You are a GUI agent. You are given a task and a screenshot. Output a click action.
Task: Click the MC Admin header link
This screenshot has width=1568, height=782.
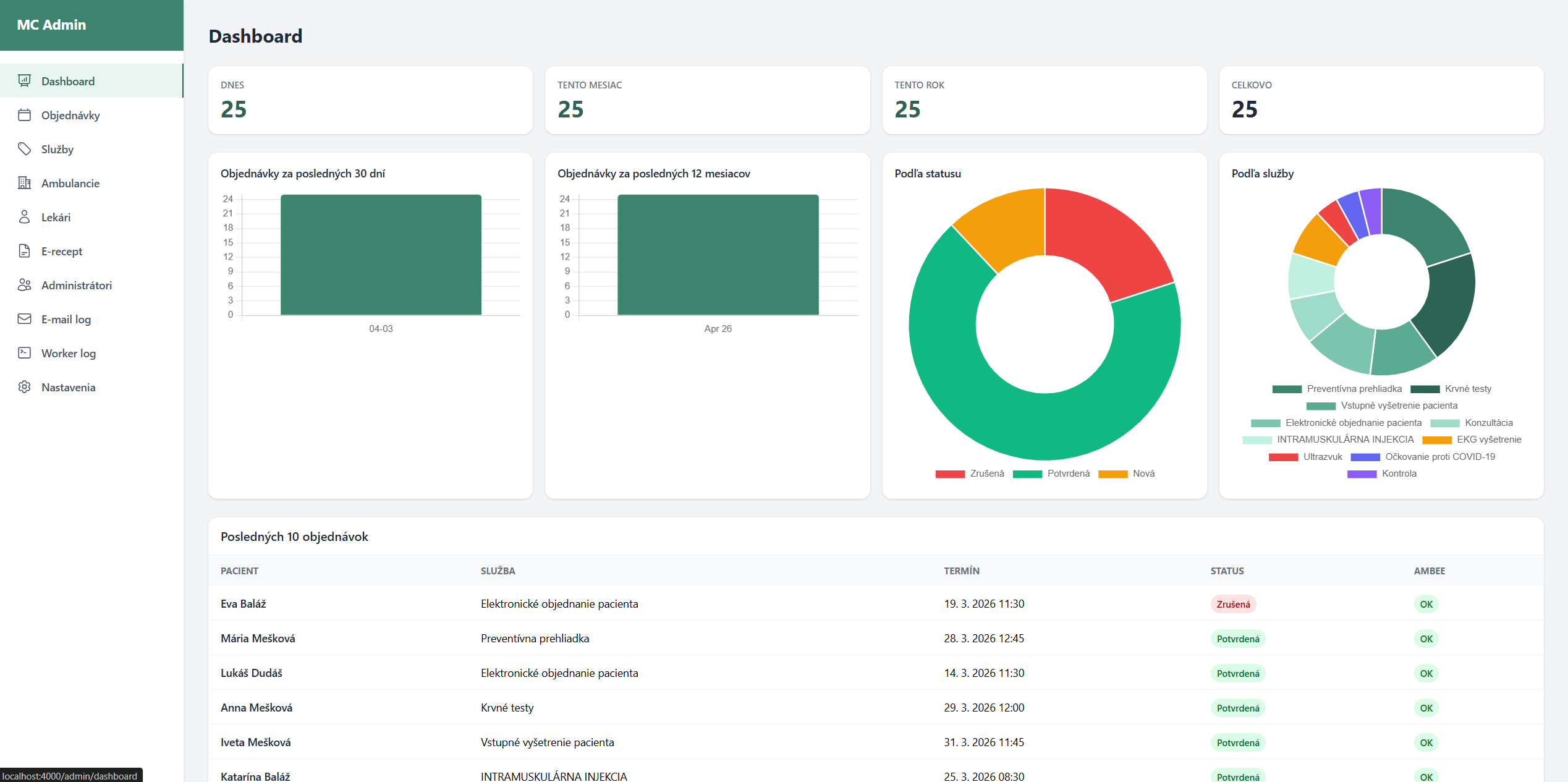point(51,25)
